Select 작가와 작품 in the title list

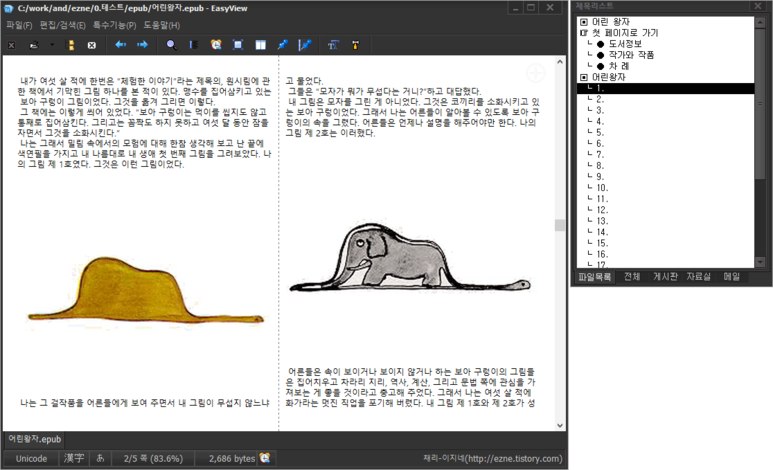(631, 55)
